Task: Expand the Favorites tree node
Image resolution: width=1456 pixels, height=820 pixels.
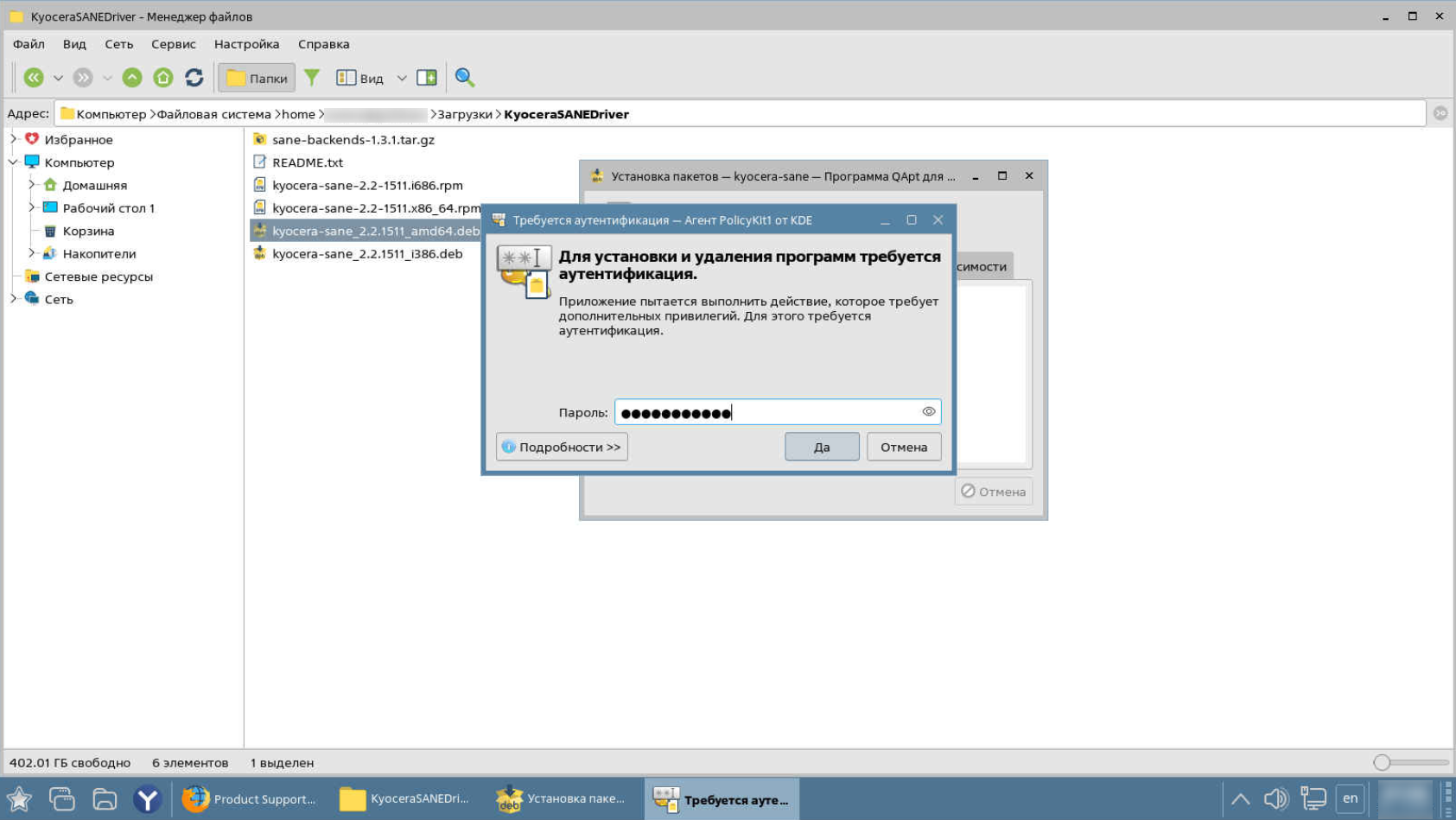Action: pos(14,139)
